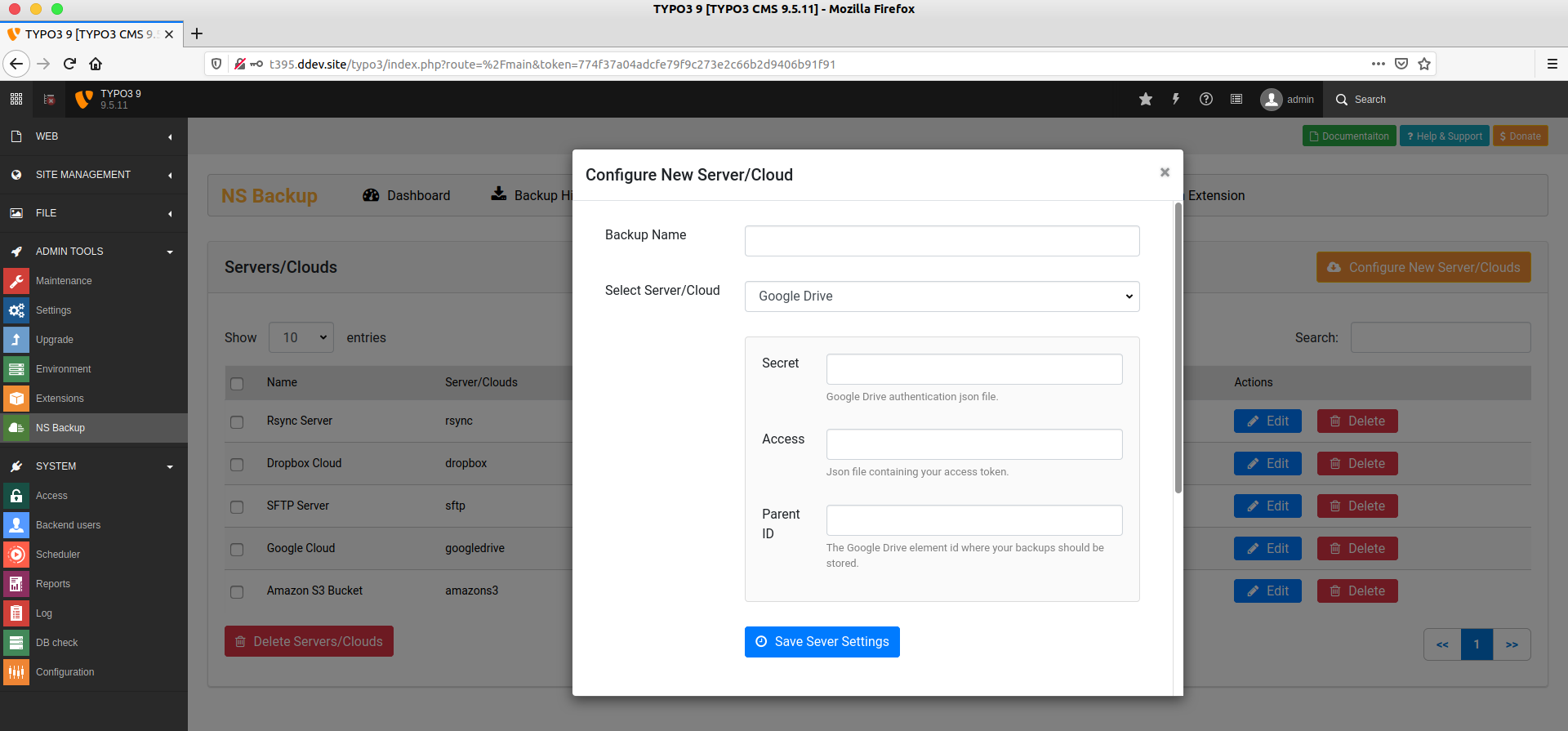The height and width of the screenshot is (731, 1568).
Task: Click the modal dialog vertical scrollbar
Action: click(x=1178, y=349)
